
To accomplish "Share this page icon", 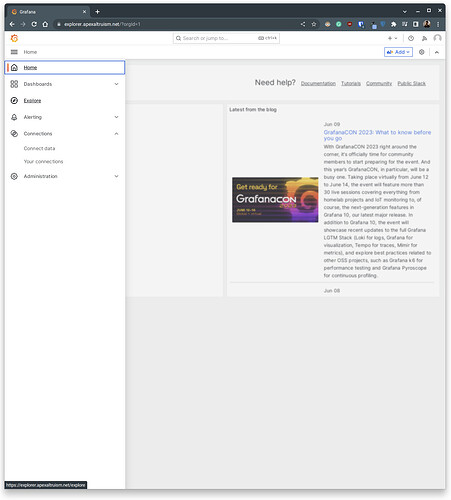I will tap(303, 24).
